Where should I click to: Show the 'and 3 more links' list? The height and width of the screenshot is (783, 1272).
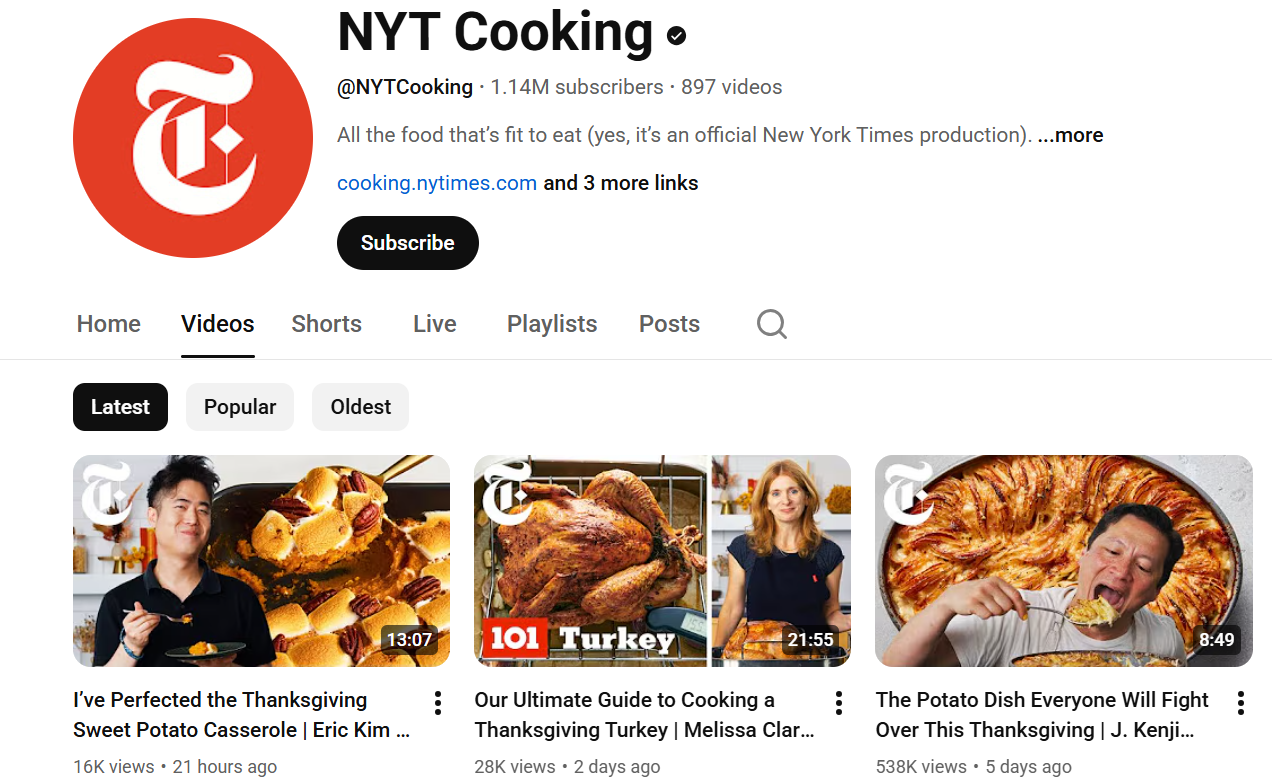pos(621,183)
